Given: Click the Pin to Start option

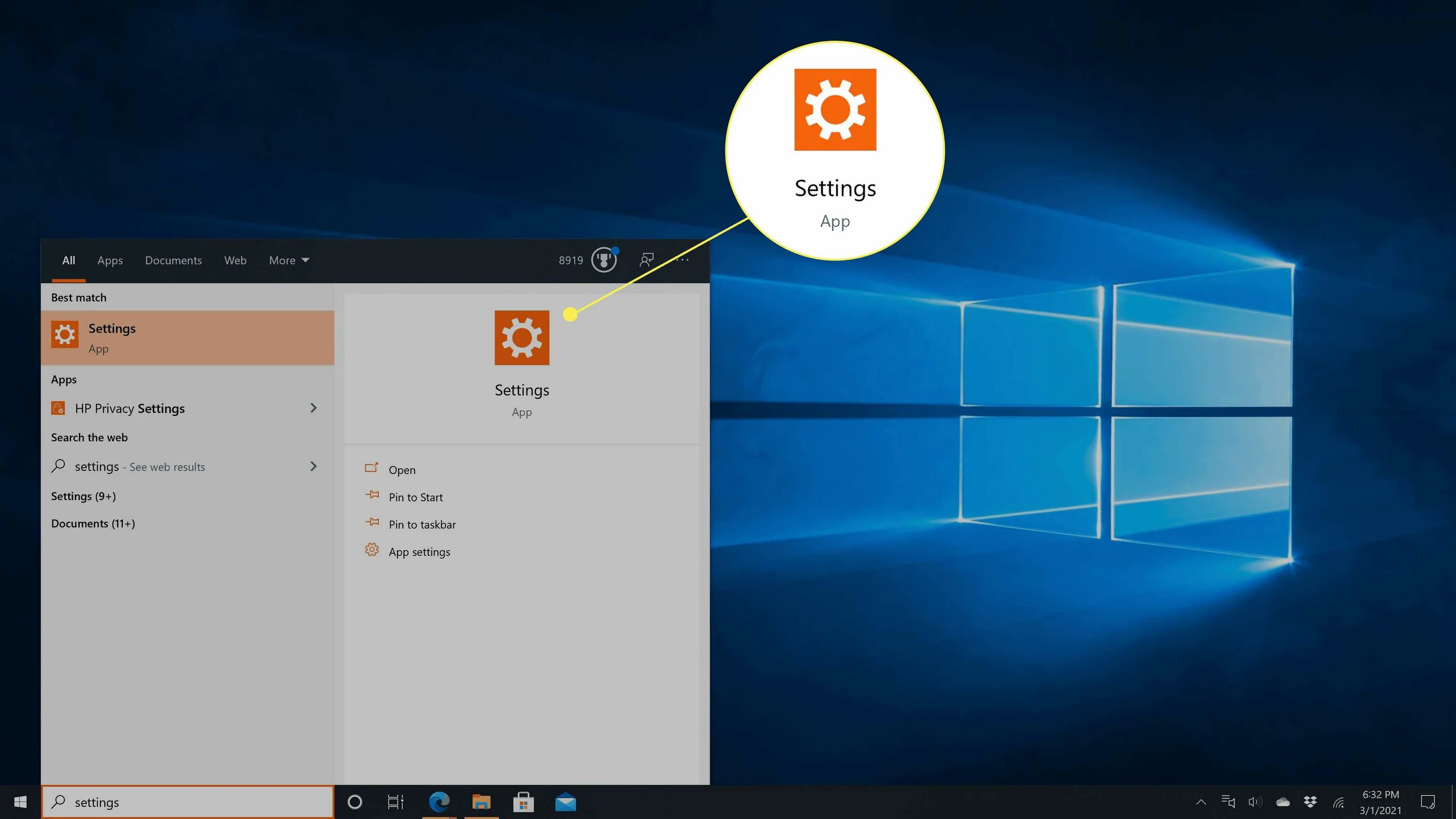Looking at the screenshot, I should tap(415, 497).
